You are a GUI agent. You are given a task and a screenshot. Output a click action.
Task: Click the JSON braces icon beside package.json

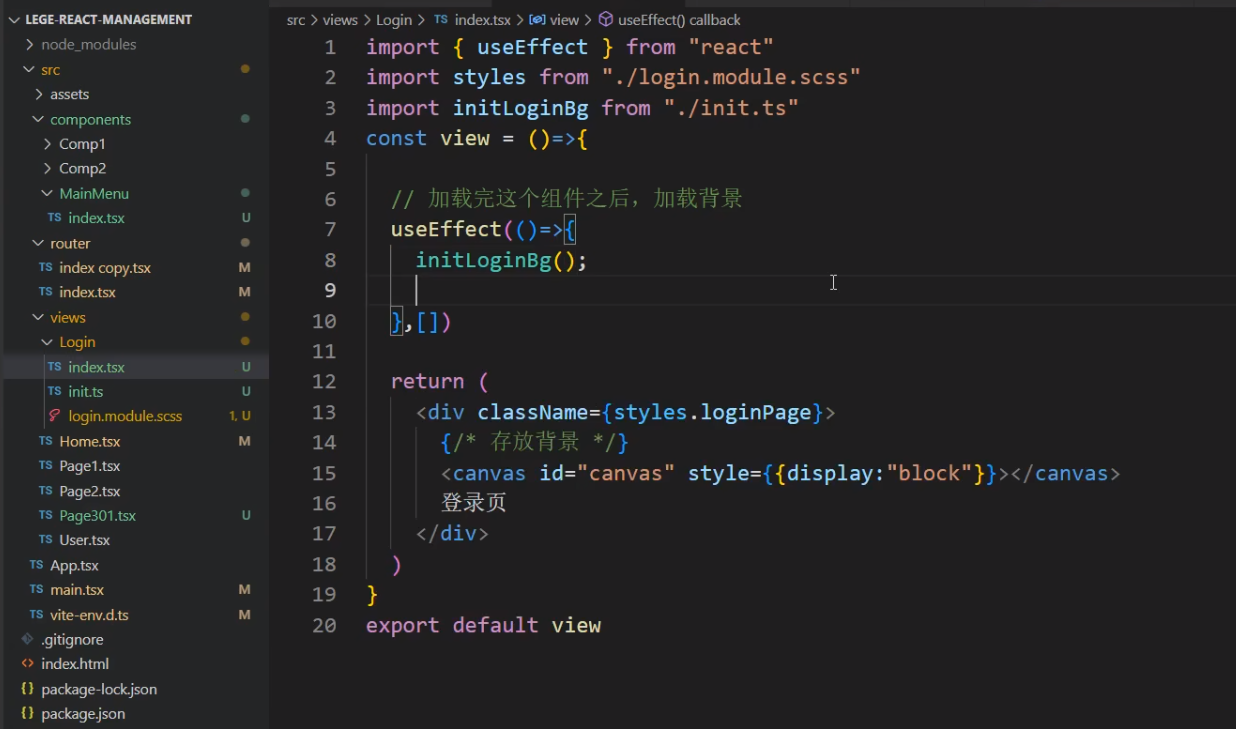(x=27, y=714)
